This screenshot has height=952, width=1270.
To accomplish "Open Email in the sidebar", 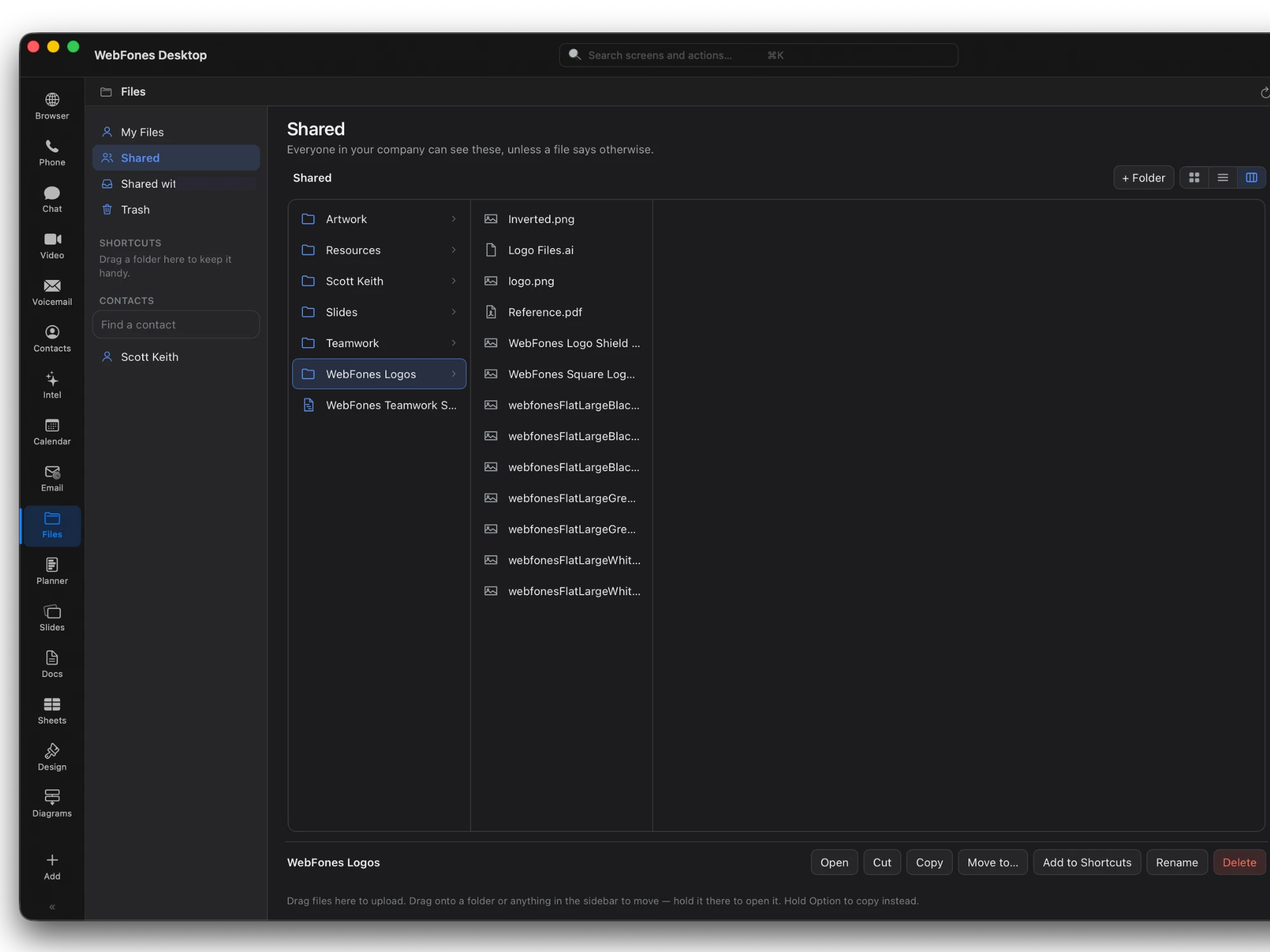I will coord(52,479).
